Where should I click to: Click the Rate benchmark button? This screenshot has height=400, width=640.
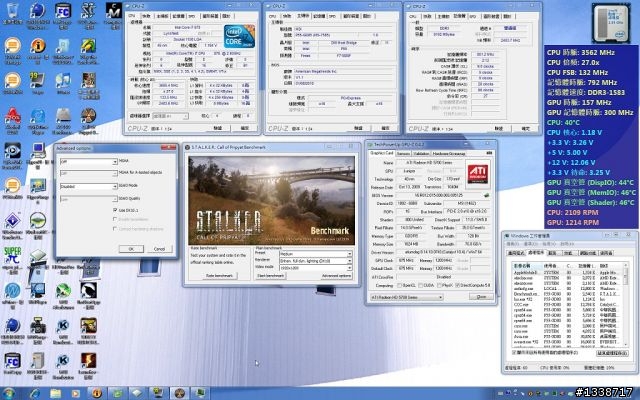pos(220,276)
